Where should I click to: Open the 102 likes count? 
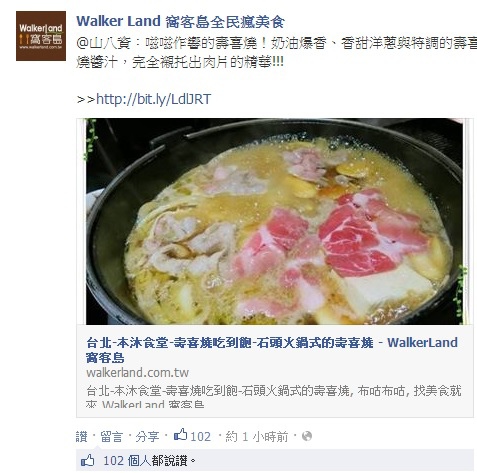pos(201,436)
